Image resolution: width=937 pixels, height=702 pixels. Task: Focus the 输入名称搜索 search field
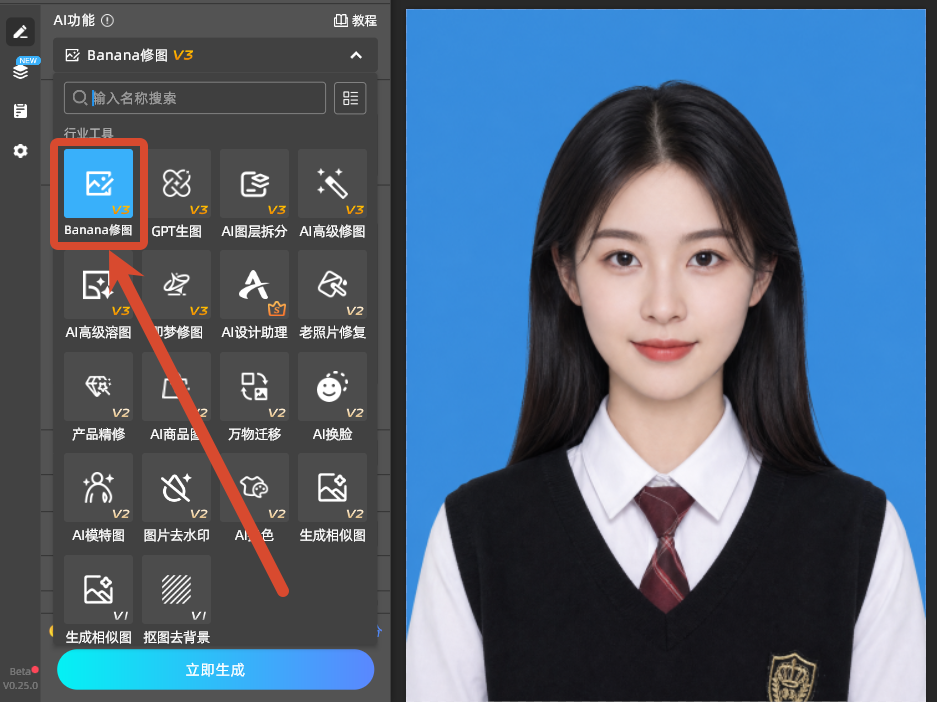[195, 98]
